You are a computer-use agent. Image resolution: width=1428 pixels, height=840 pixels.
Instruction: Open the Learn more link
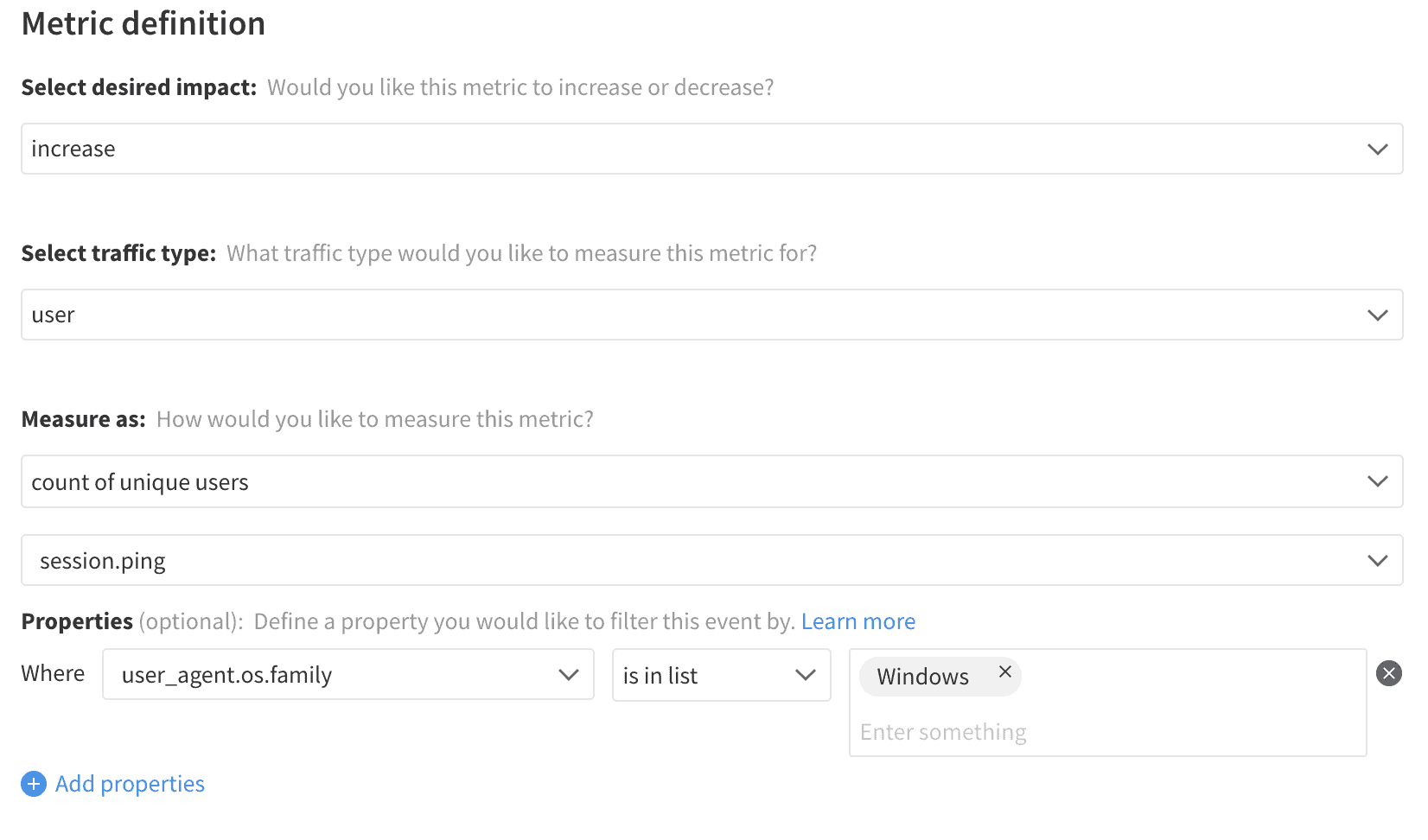tap(858, 621)
